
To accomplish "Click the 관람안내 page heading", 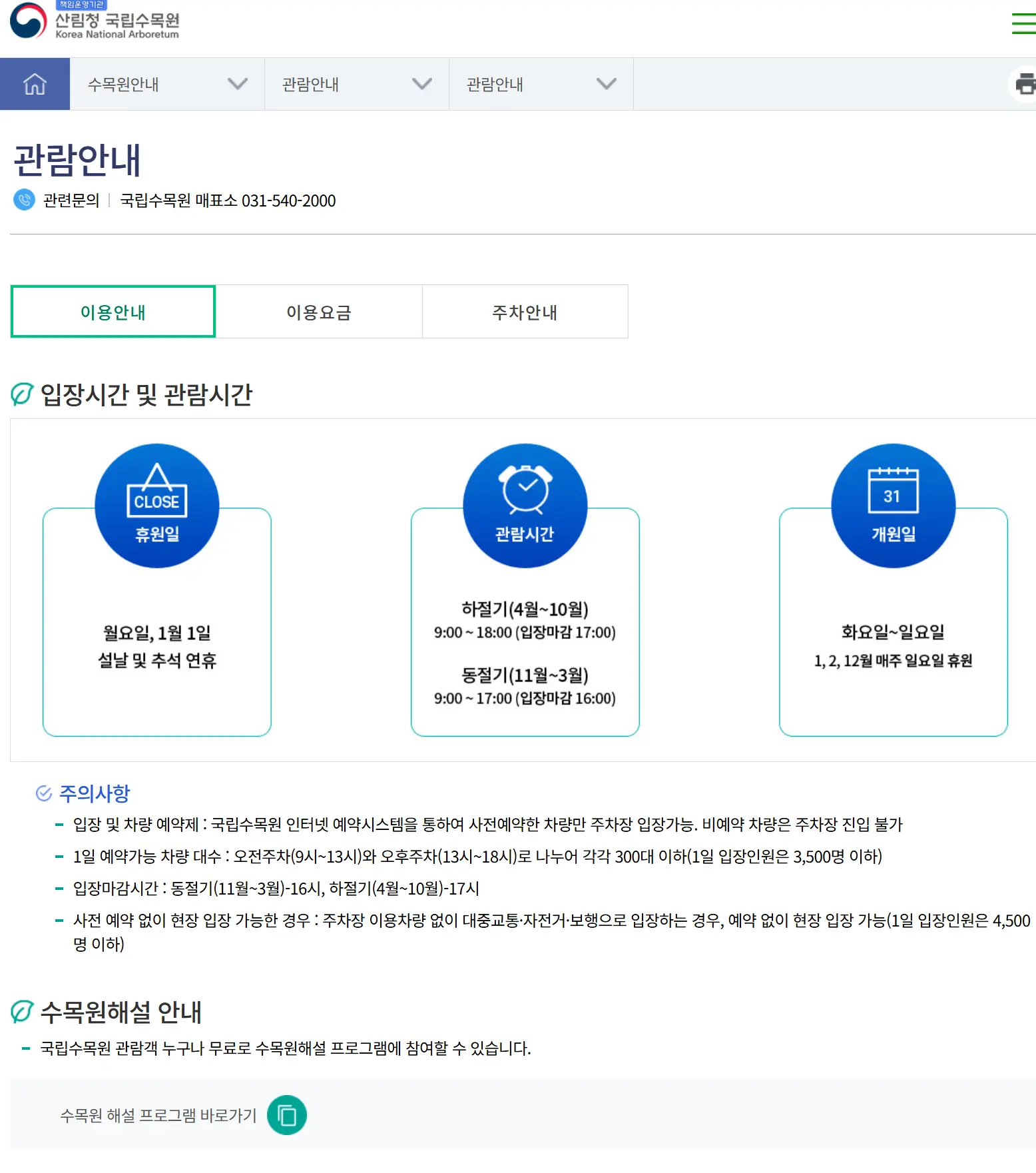I will point(77,160).
